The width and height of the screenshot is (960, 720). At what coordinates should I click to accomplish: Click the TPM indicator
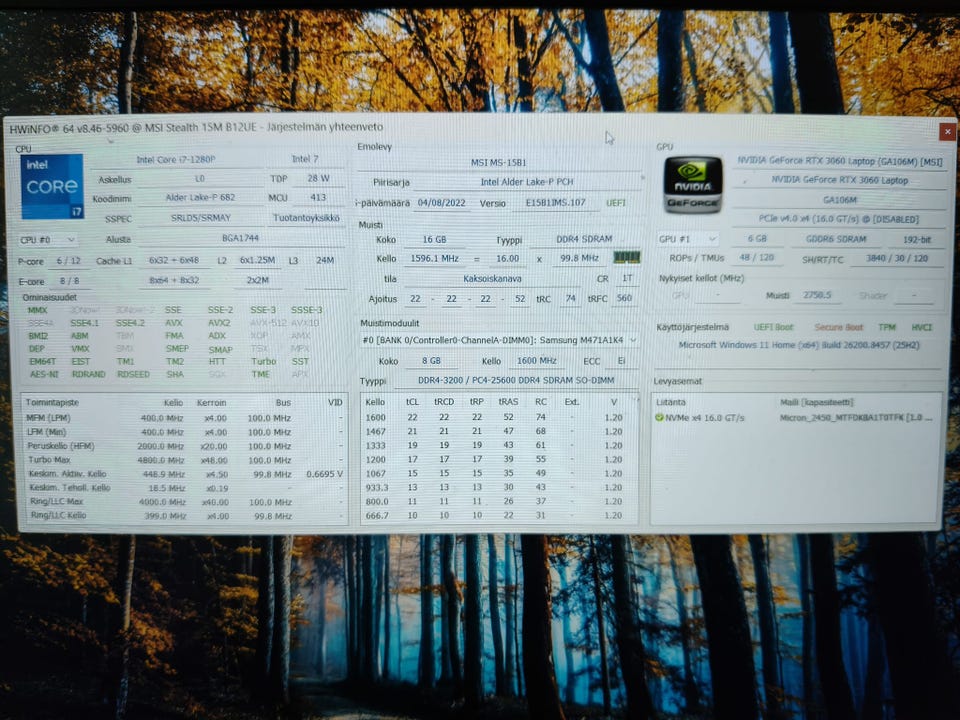click(x=887, y=327)
